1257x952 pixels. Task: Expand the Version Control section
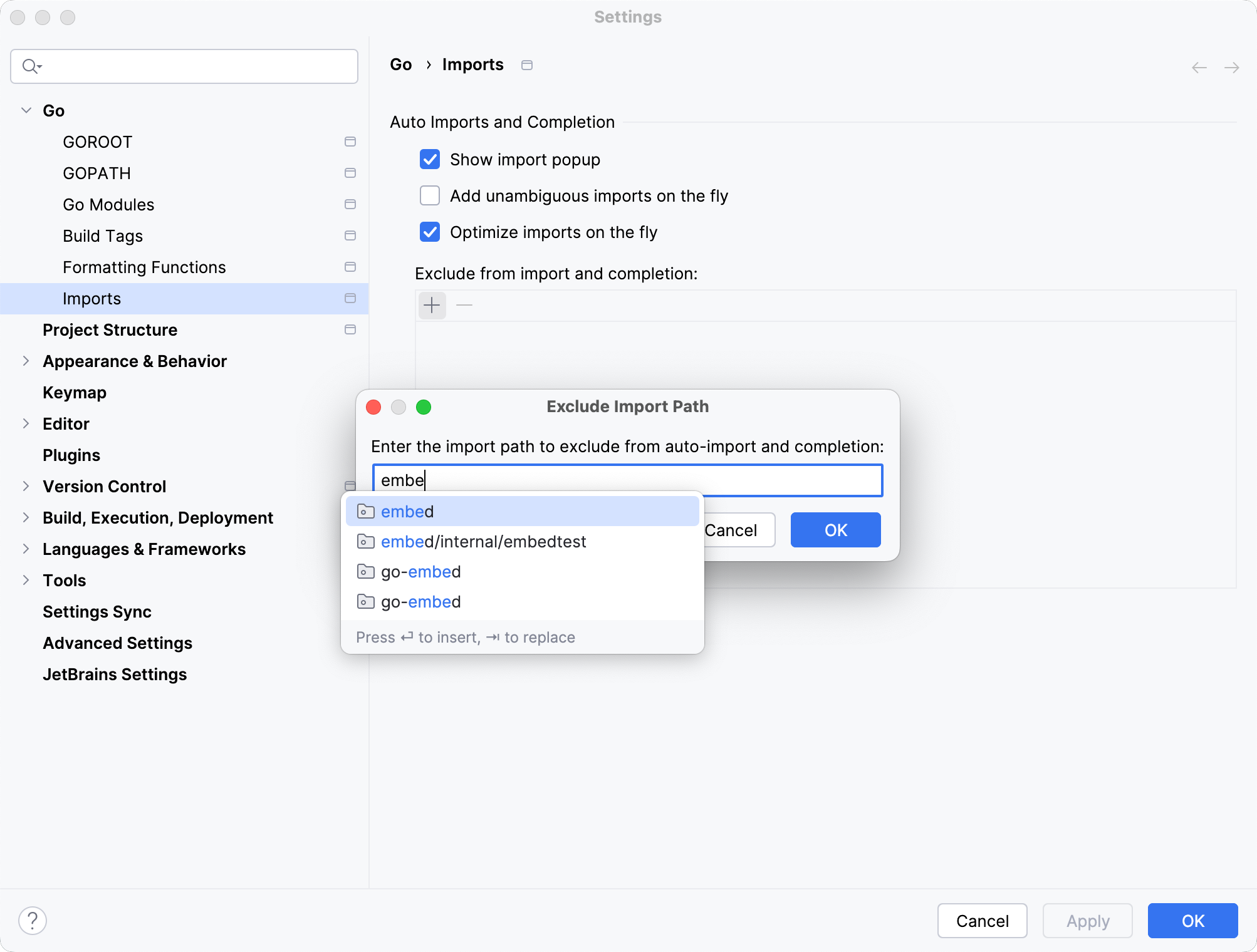coord(26,486)
